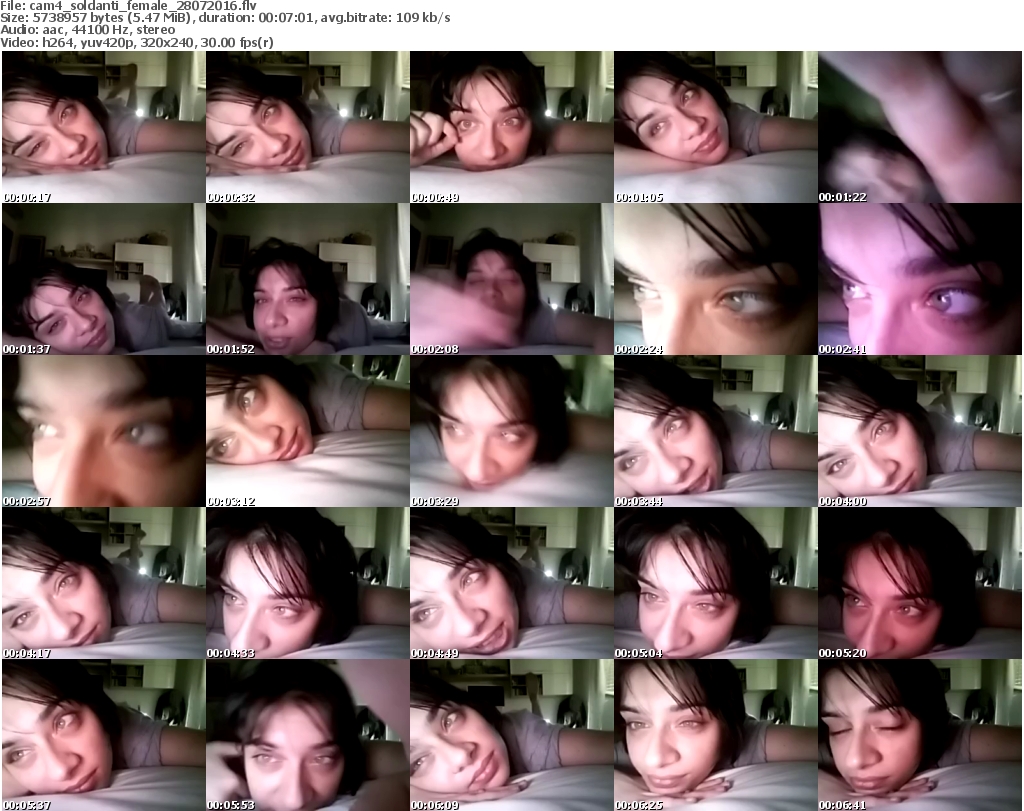
Task: Select the thumbnail stamped 00:01:05
Action: pyautogui.click(x=715, y=127)
